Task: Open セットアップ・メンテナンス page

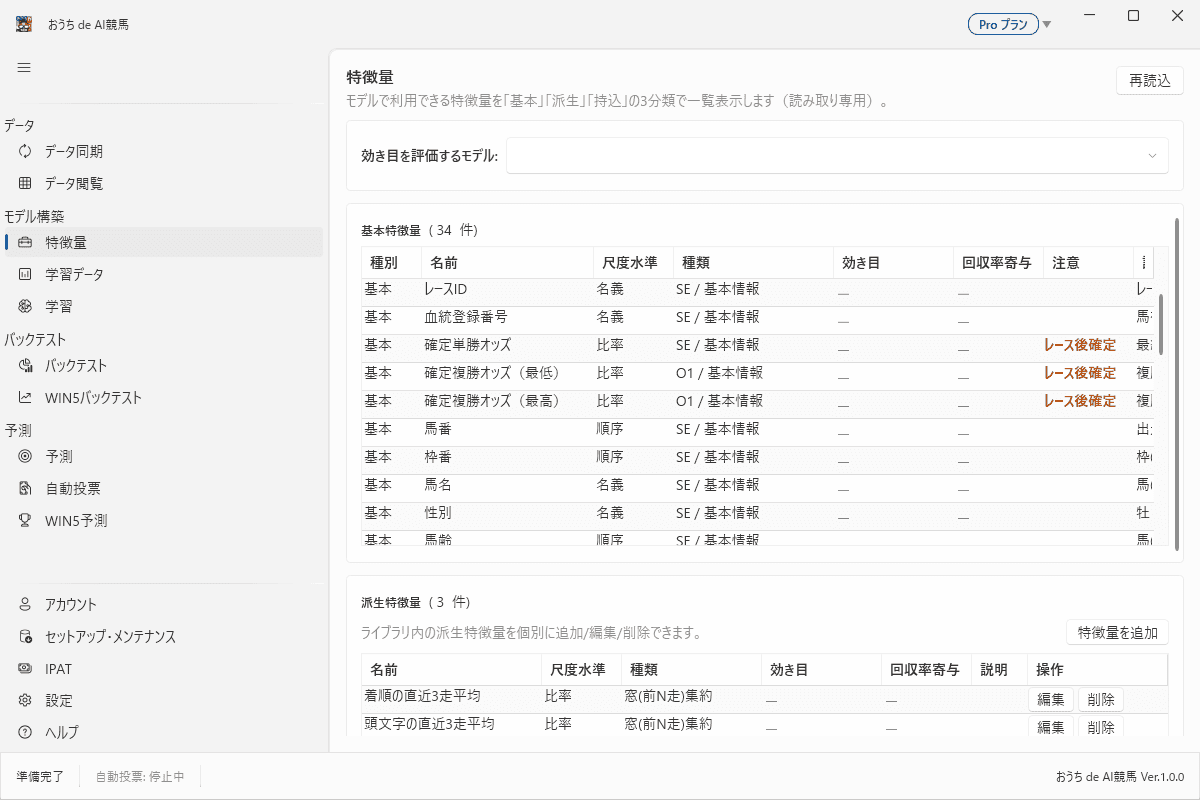Action: click(x=163, y=636)
